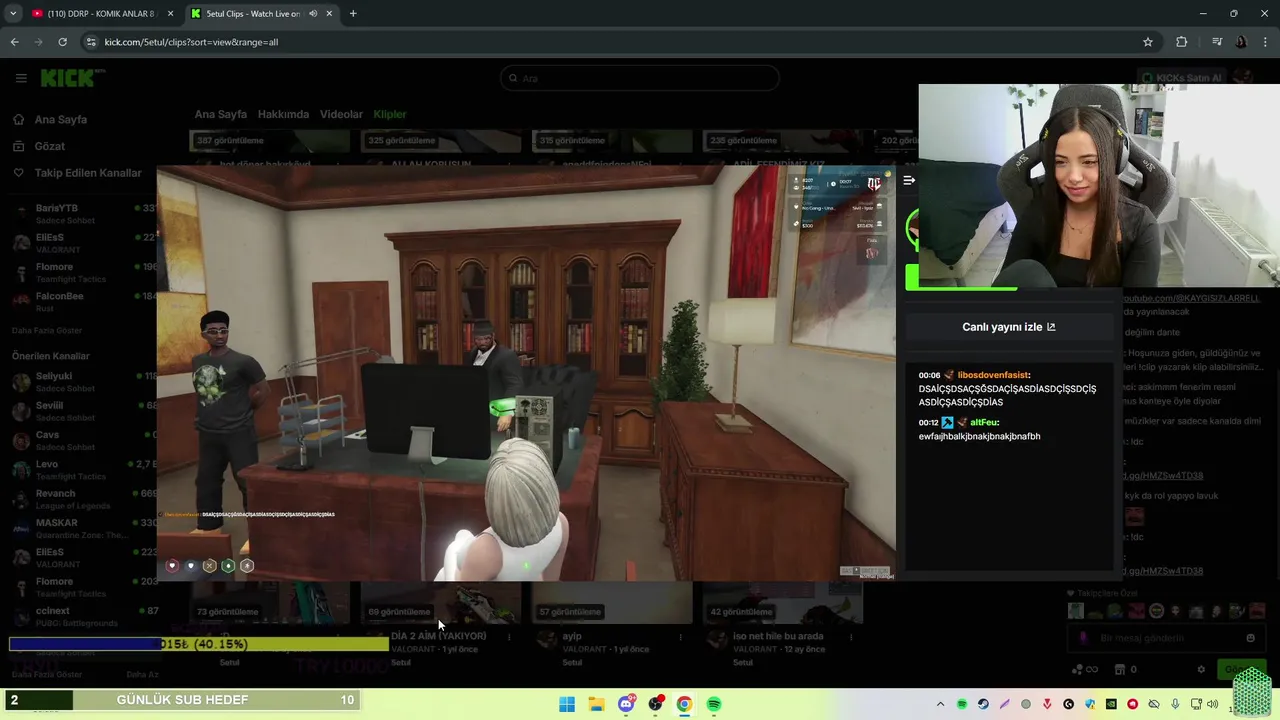Click libosdovenfasist username in clip chat
Screen dimensions: 1280x720
tap(993, 375)
